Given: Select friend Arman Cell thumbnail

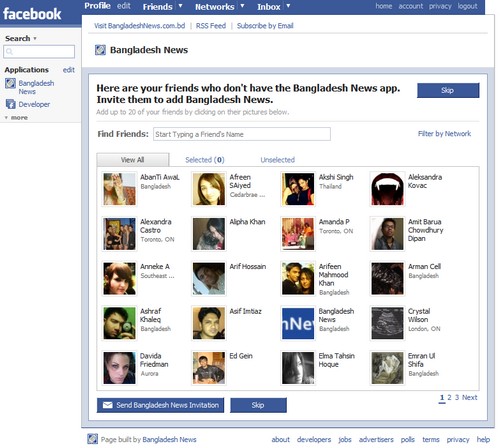Looking at the screenshot, I should [x=387, y=278].
